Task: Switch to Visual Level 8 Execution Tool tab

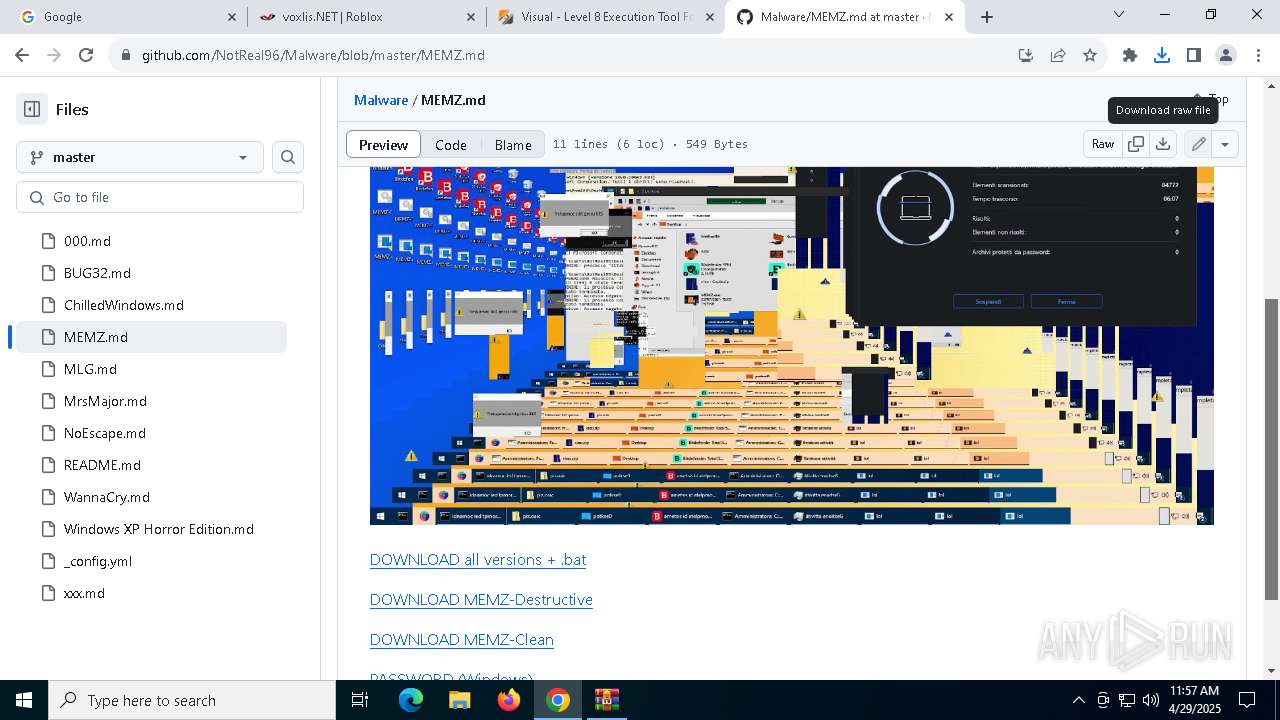Action: [x=606, y=17]
